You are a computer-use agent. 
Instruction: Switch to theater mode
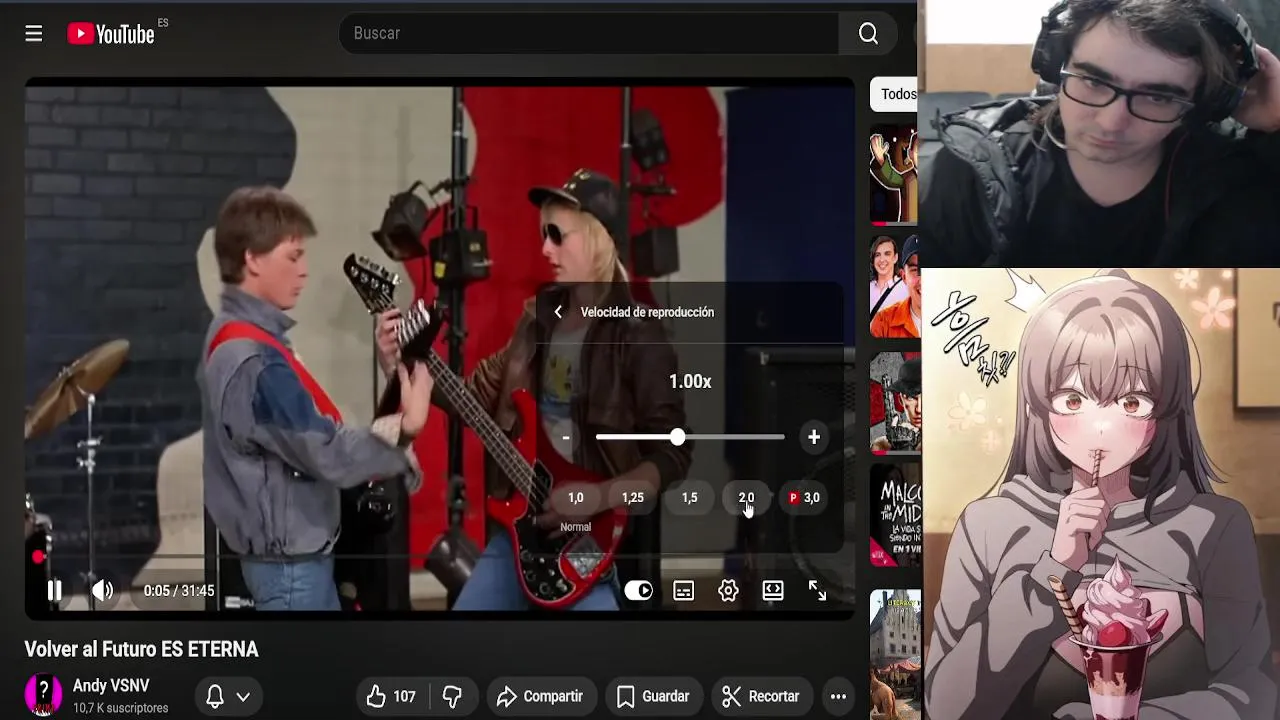[773, 591]
